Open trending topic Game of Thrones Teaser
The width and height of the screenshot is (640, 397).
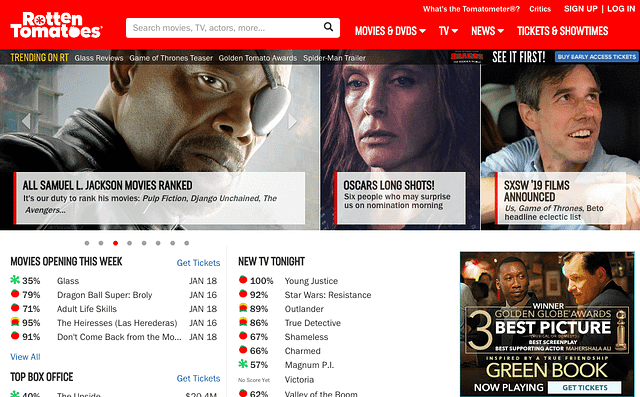(x=171, y=58)
